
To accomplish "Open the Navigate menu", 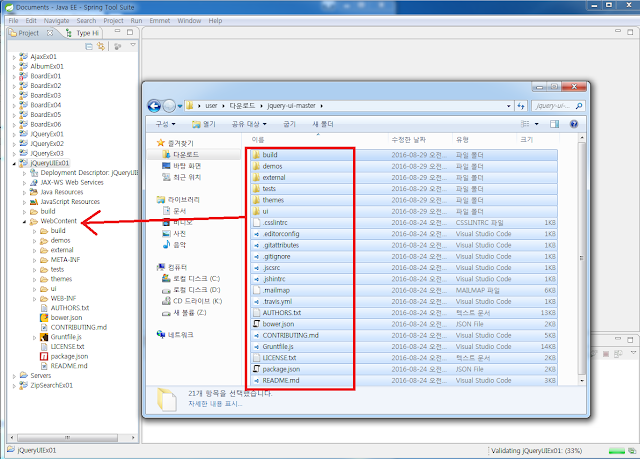I will pyautogui.click(x=56, y=21).
